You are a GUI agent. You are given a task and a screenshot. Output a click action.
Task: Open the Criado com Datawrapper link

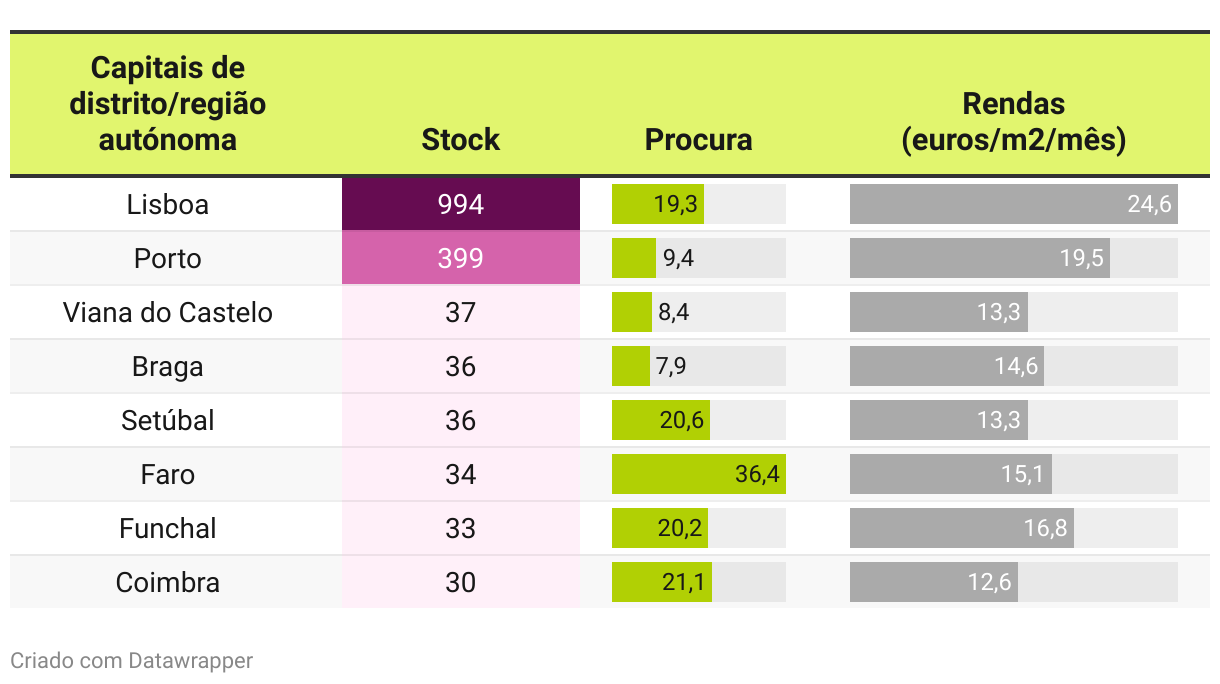pos(131,661)
